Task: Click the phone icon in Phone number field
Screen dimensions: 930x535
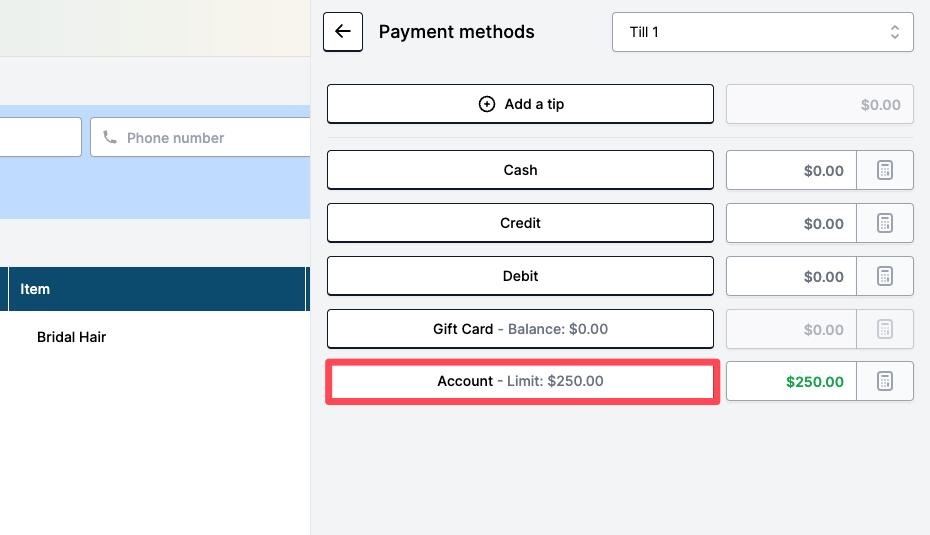Action: [110, 137]
